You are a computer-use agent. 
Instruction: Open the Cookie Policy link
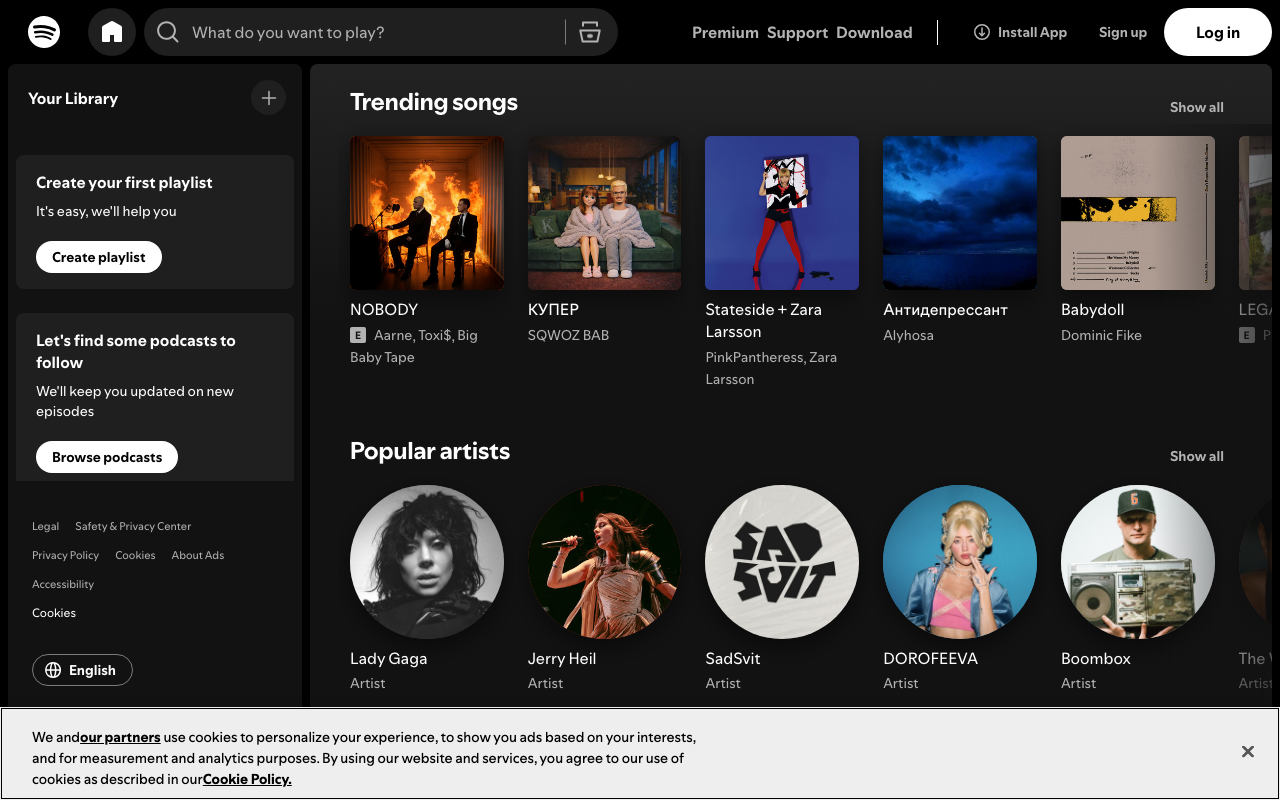coord(246,778)
